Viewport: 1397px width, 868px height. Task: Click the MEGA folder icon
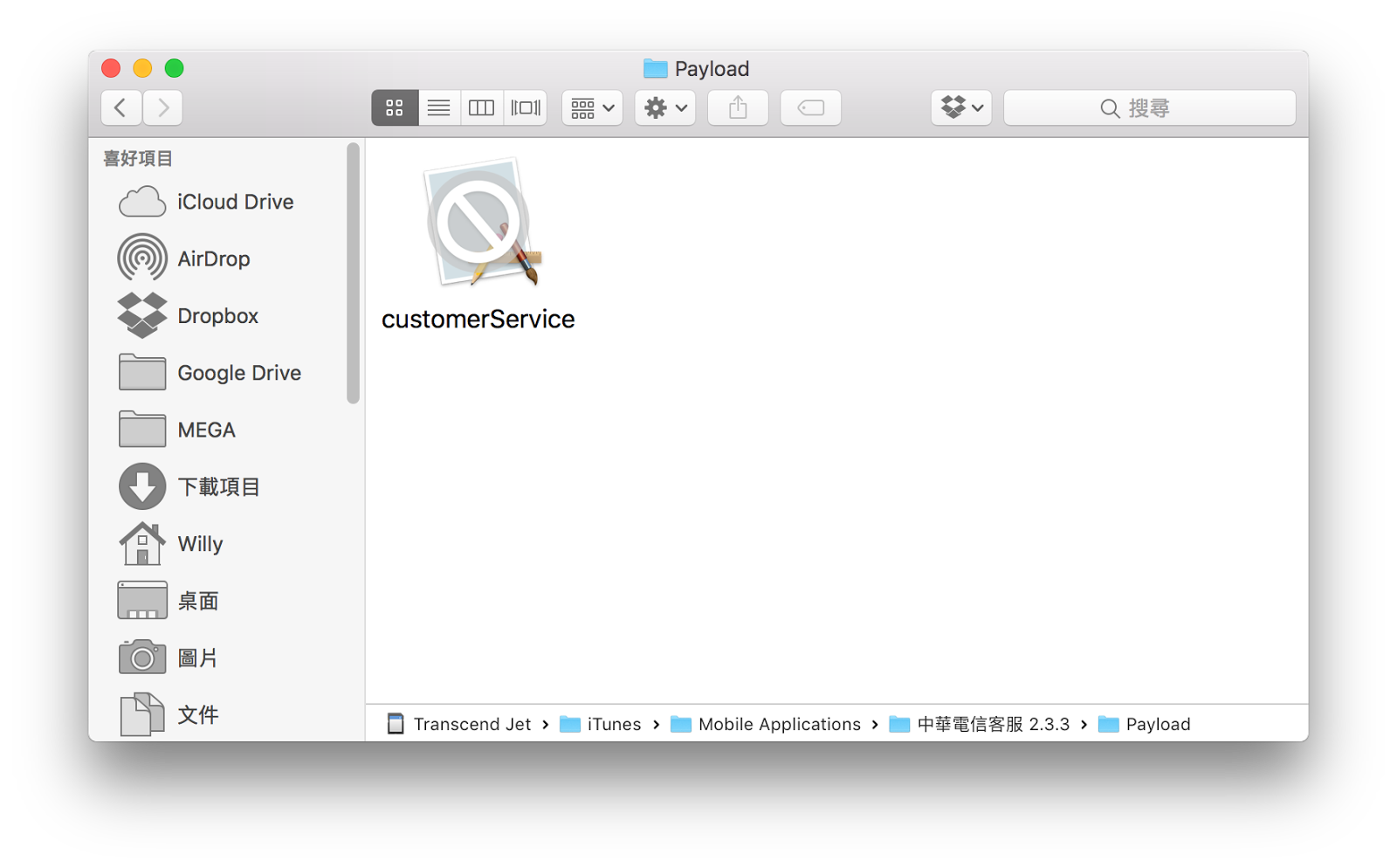(x=142, y=430)
